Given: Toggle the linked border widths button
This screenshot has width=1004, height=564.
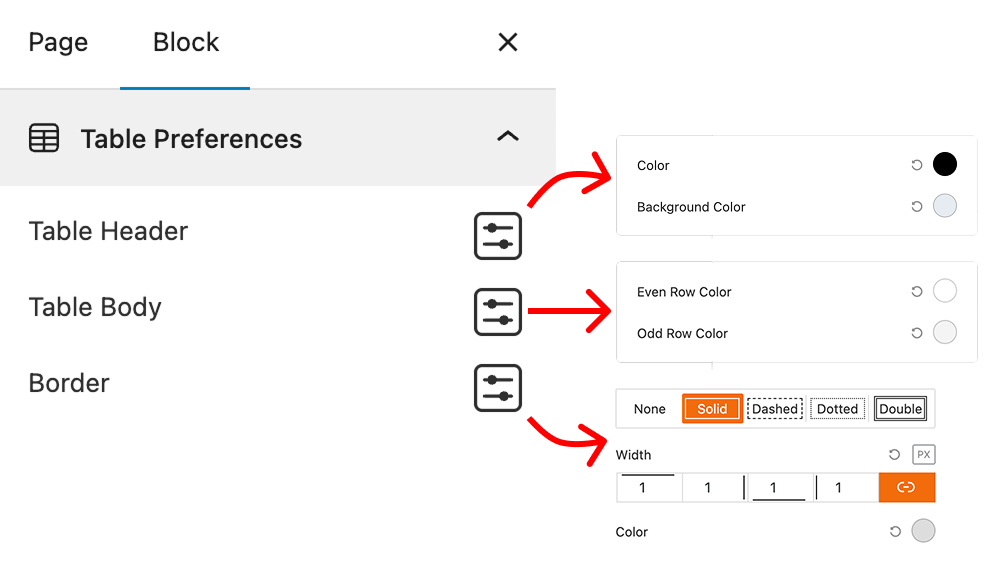Looking at the screenshot, I should (x=906, y=488).
